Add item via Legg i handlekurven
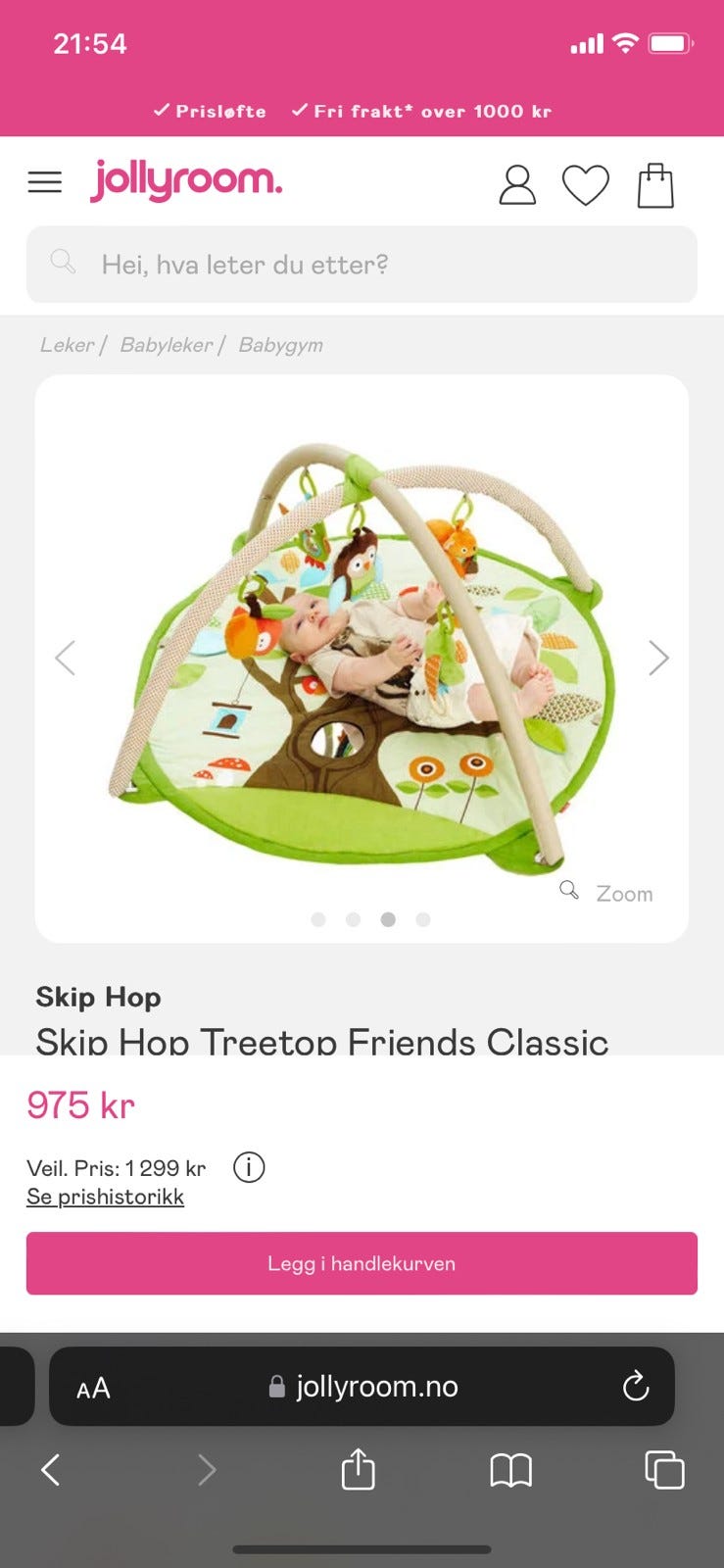Image resolution: width=724 pixels, height=1568 pixels. pos(362,1263)
